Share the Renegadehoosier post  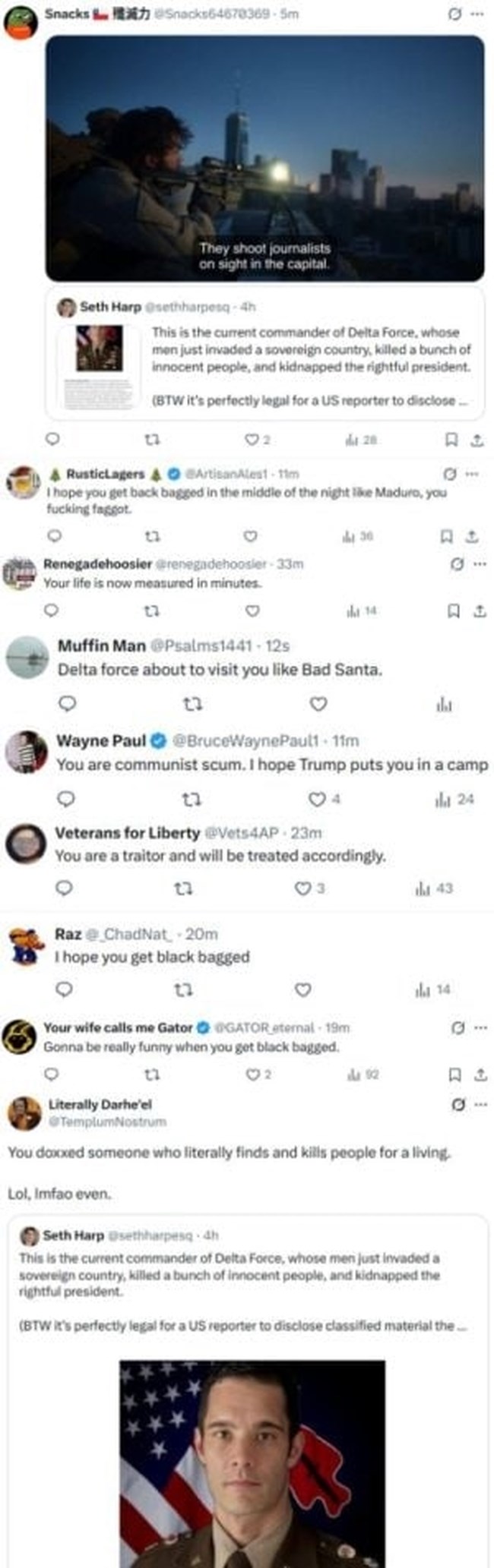coord(479,610)
